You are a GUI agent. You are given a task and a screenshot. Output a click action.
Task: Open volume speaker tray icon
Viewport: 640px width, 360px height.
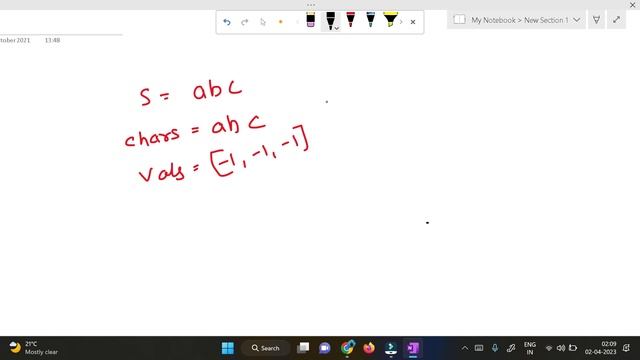[x=561, y=348]
